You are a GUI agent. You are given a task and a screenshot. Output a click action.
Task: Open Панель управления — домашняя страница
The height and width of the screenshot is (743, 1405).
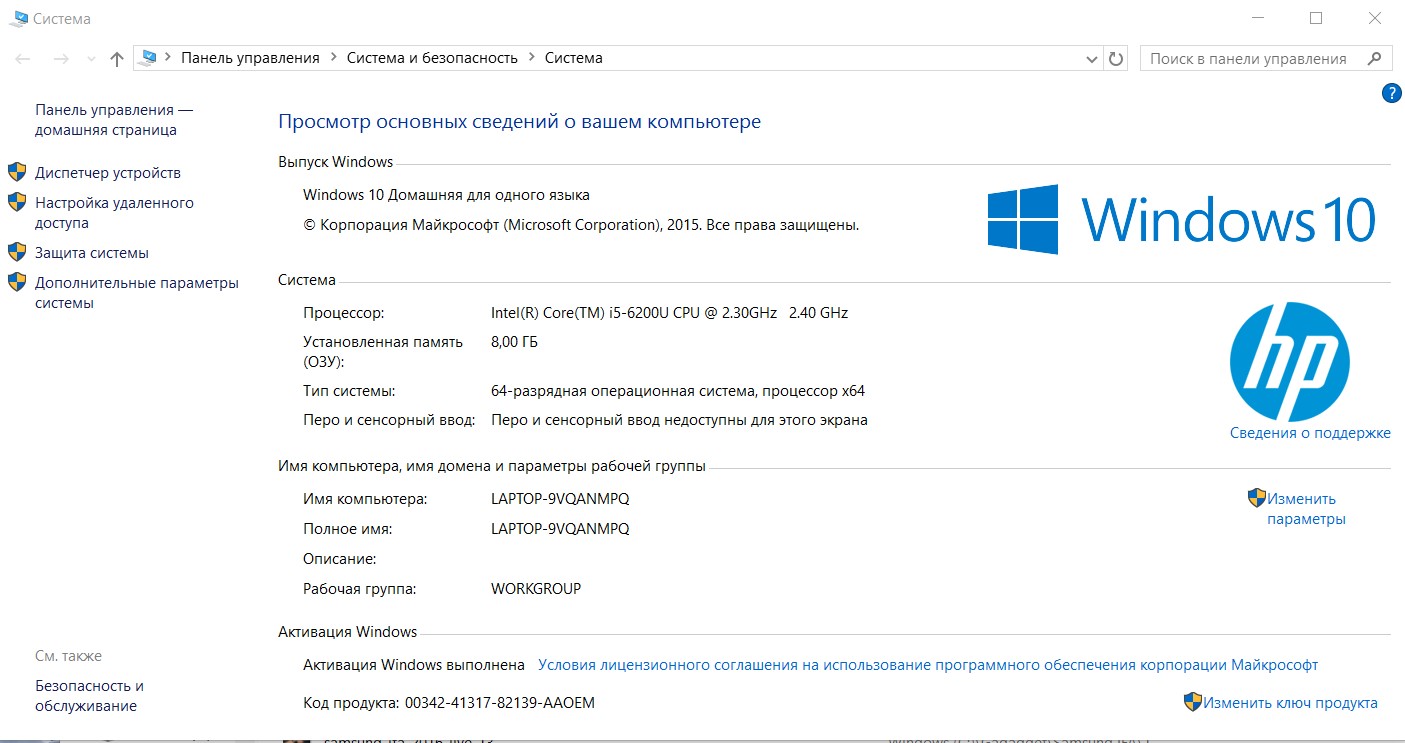[x=114, y=120]
